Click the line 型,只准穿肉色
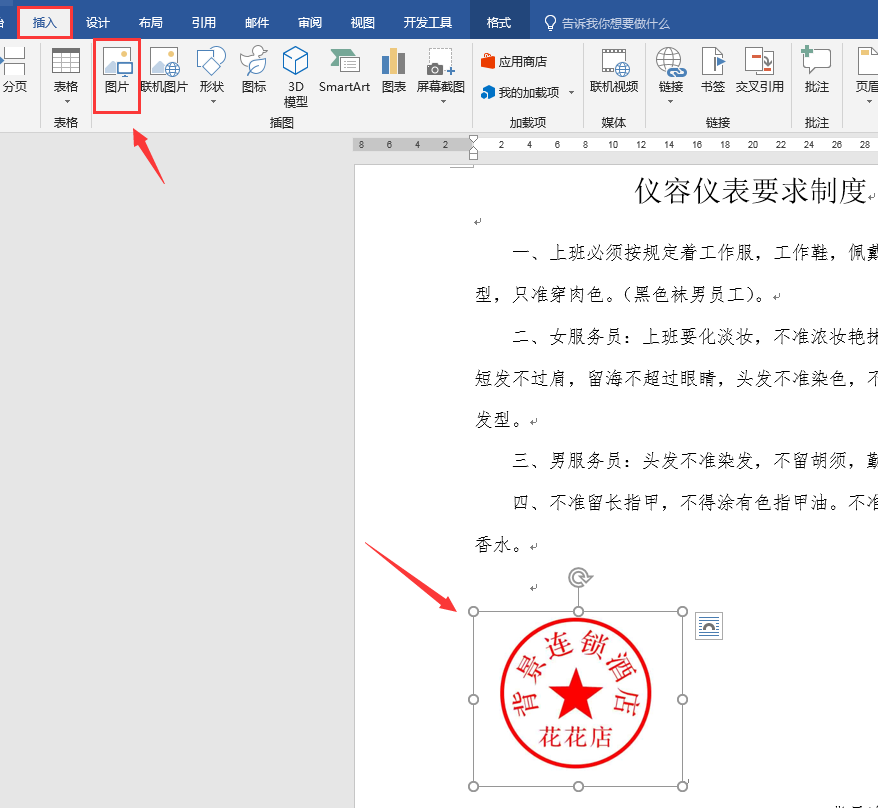This screenshot has width=878, height=808. (x=620, y=295)
